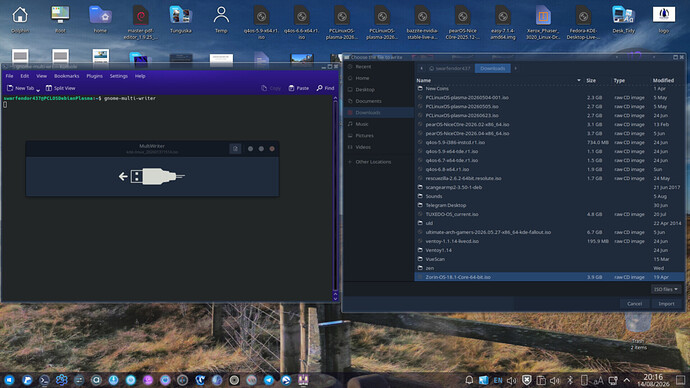Open the Dolphin desktop icon

20,19
